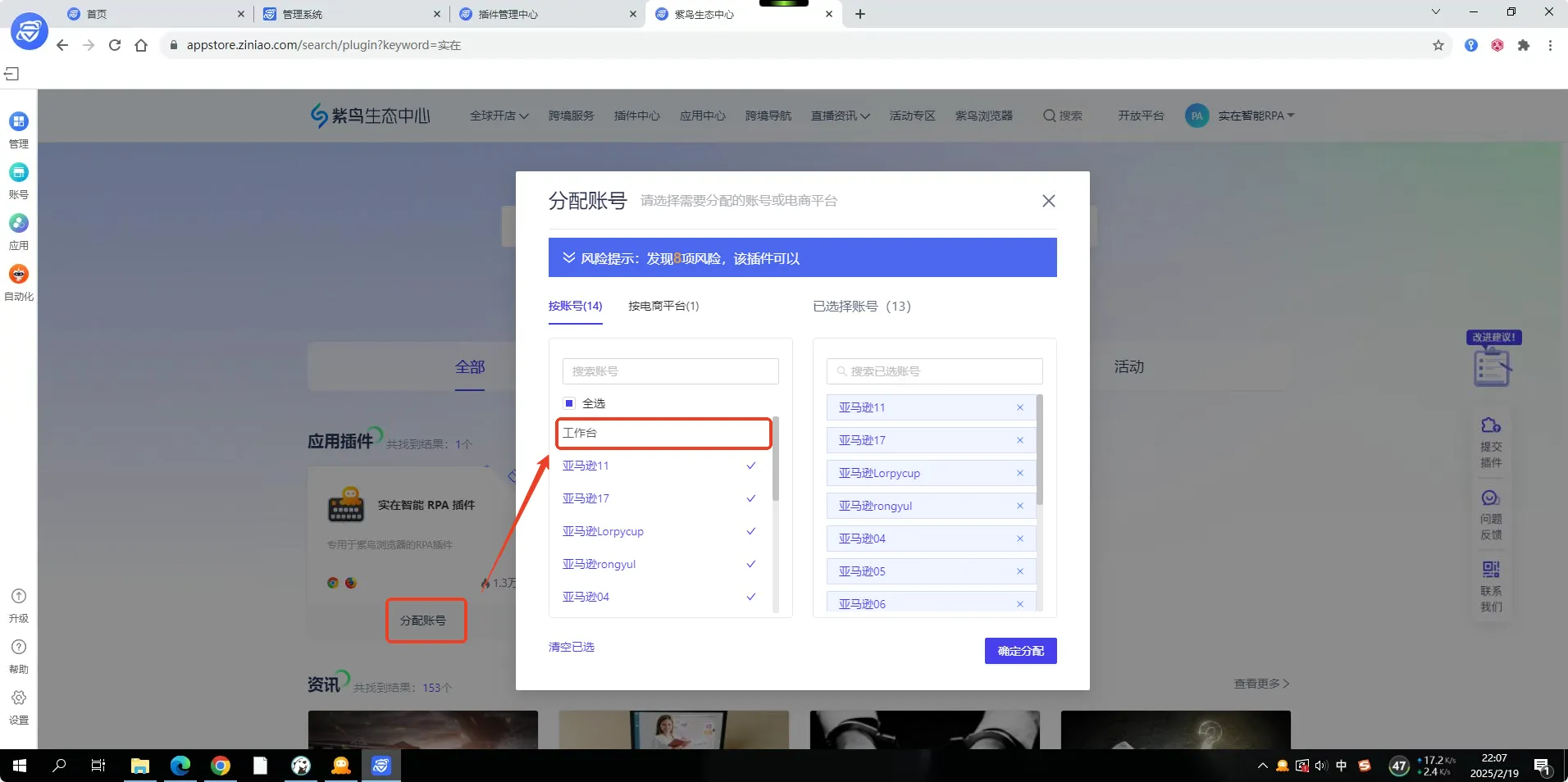Image resolution: width=1568 pixels, height=782 pixels.
Task: Open the 账号 sidebar section
Action: coord(18,181)
